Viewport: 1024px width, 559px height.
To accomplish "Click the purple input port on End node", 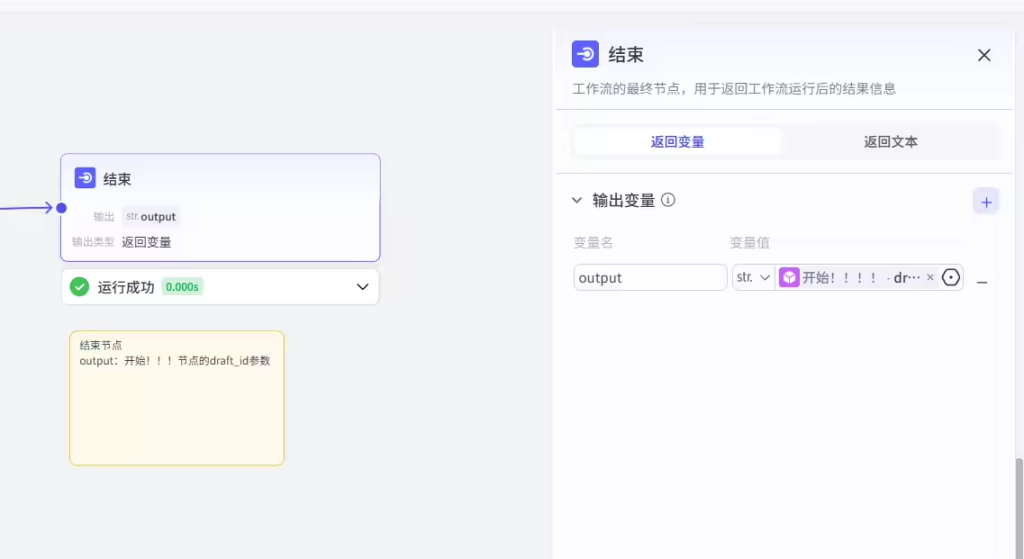I will tap(61, 208).
